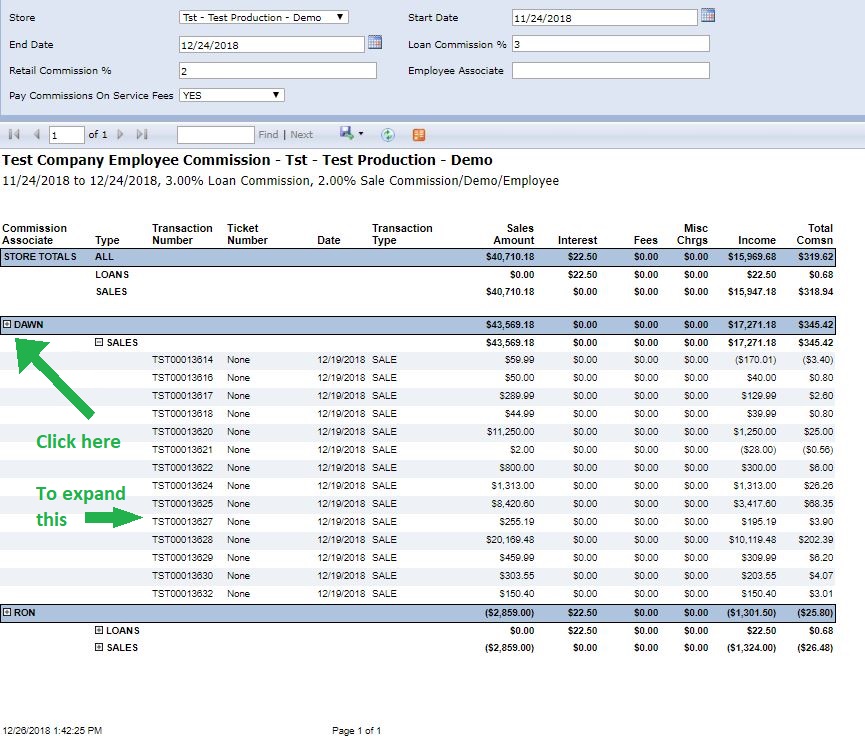The height and width of the screenshot is (740, 865).
Task: Click RON's ($25.80) total commission
Action: click(815, 613)
